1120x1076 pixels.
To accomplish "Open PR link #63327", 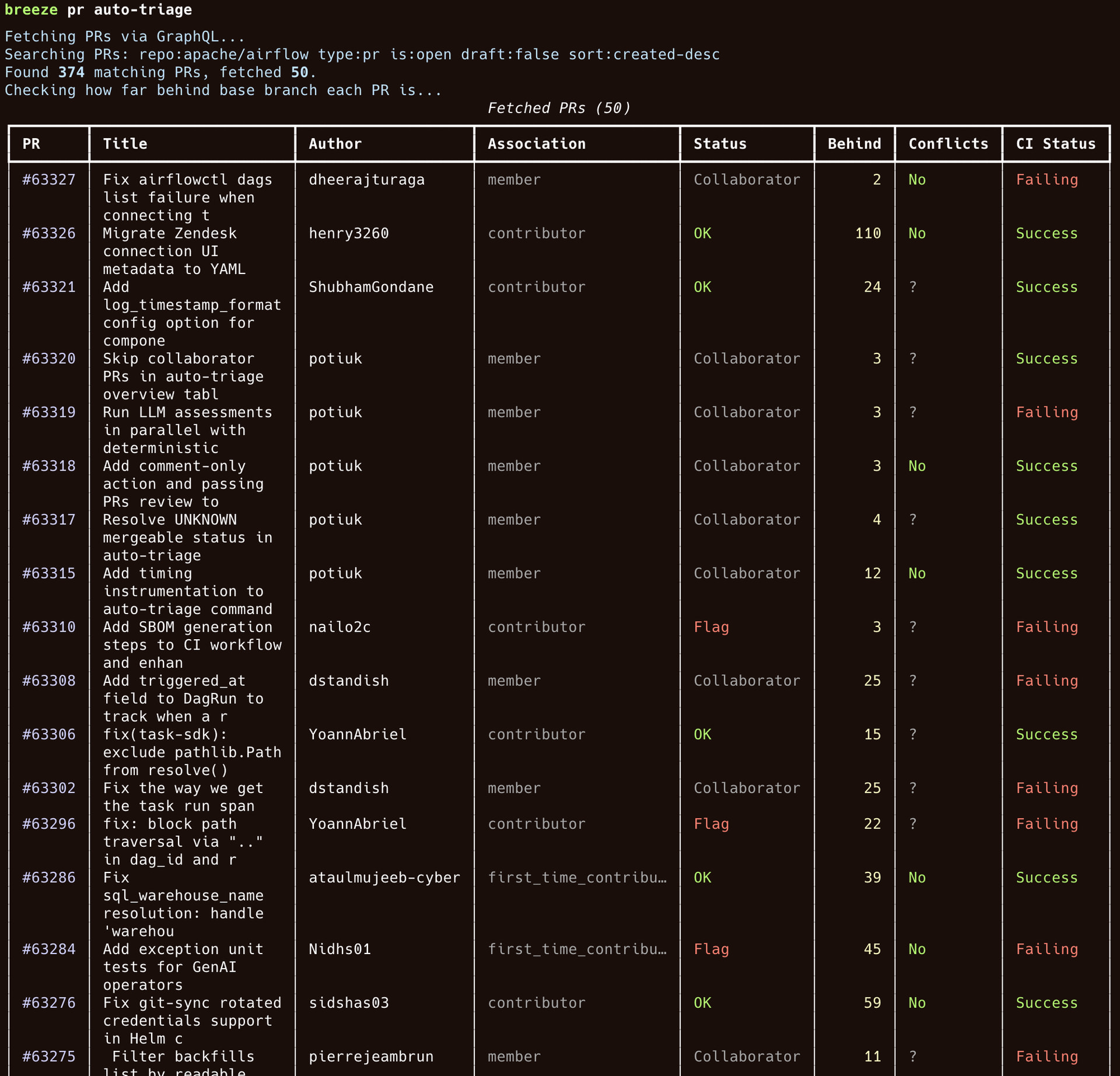I will [49, 180].
